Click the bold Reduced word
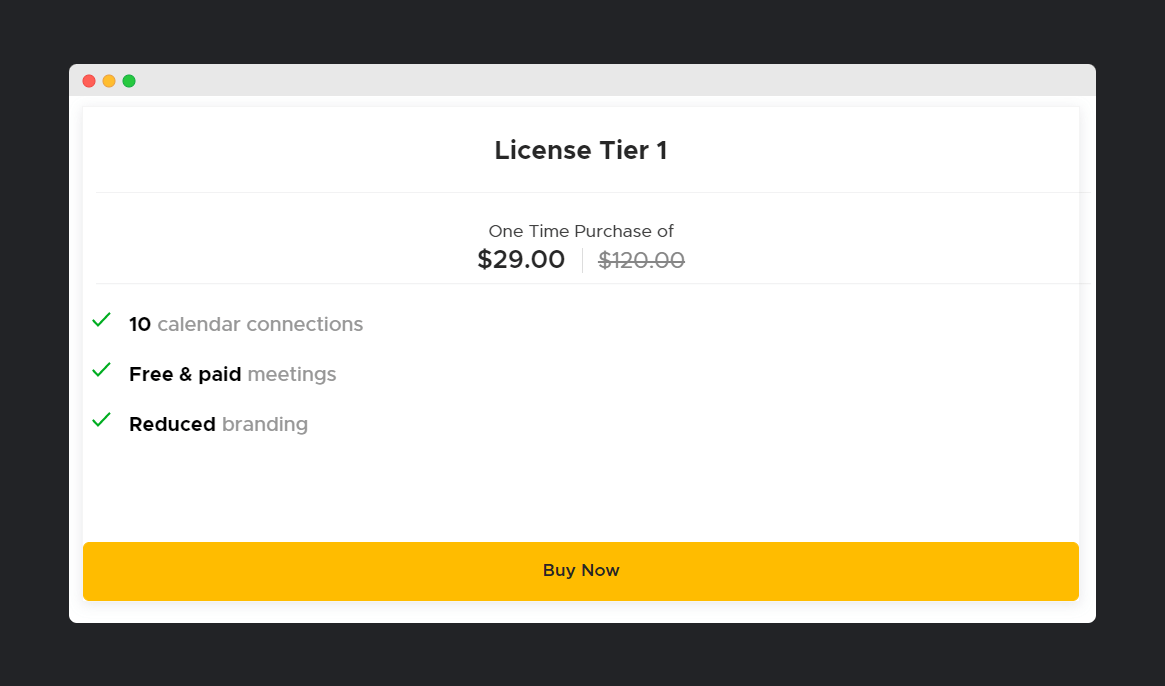 coord(172,424)
